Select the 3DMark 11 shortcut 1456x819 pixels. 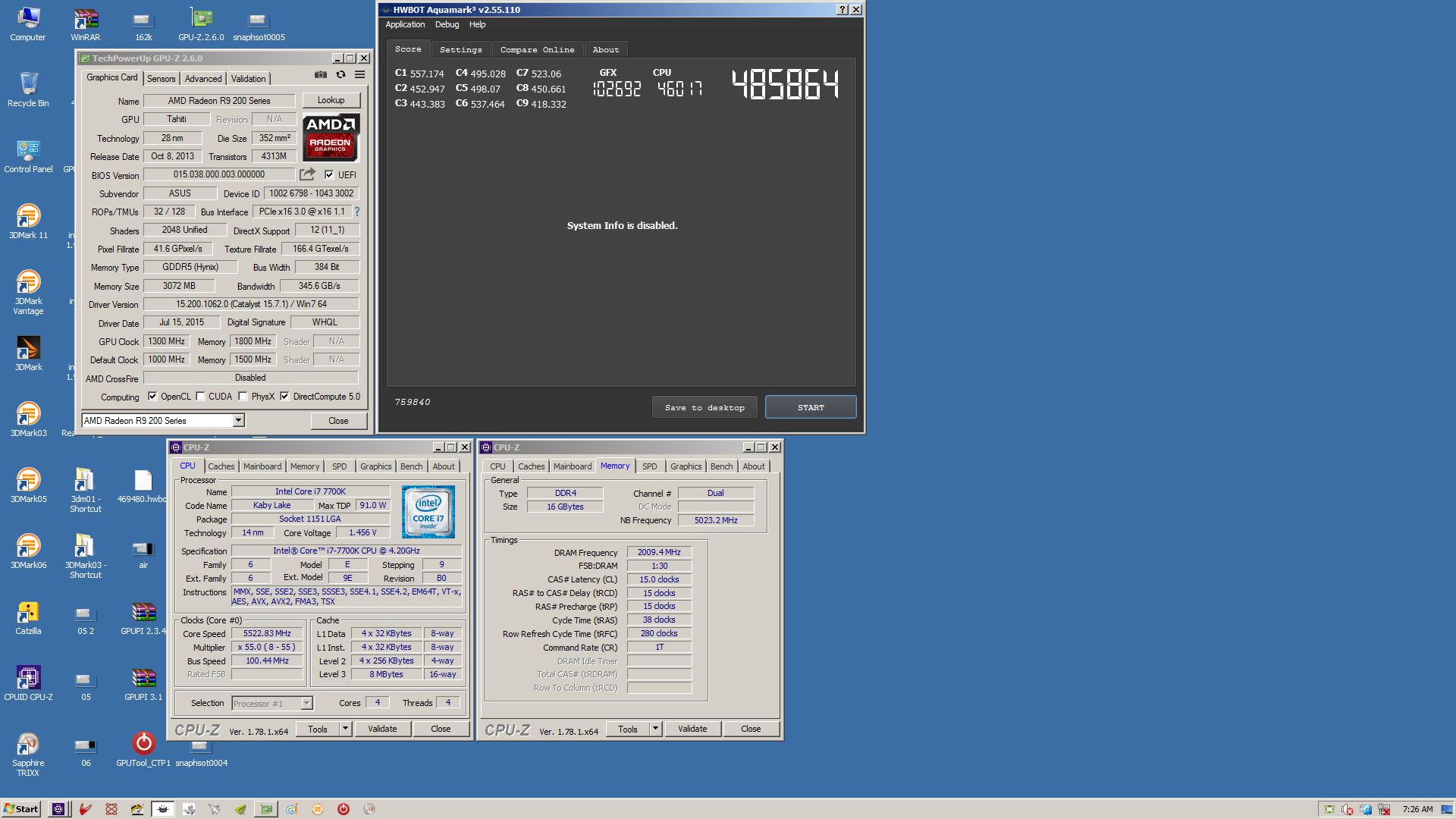28,221
